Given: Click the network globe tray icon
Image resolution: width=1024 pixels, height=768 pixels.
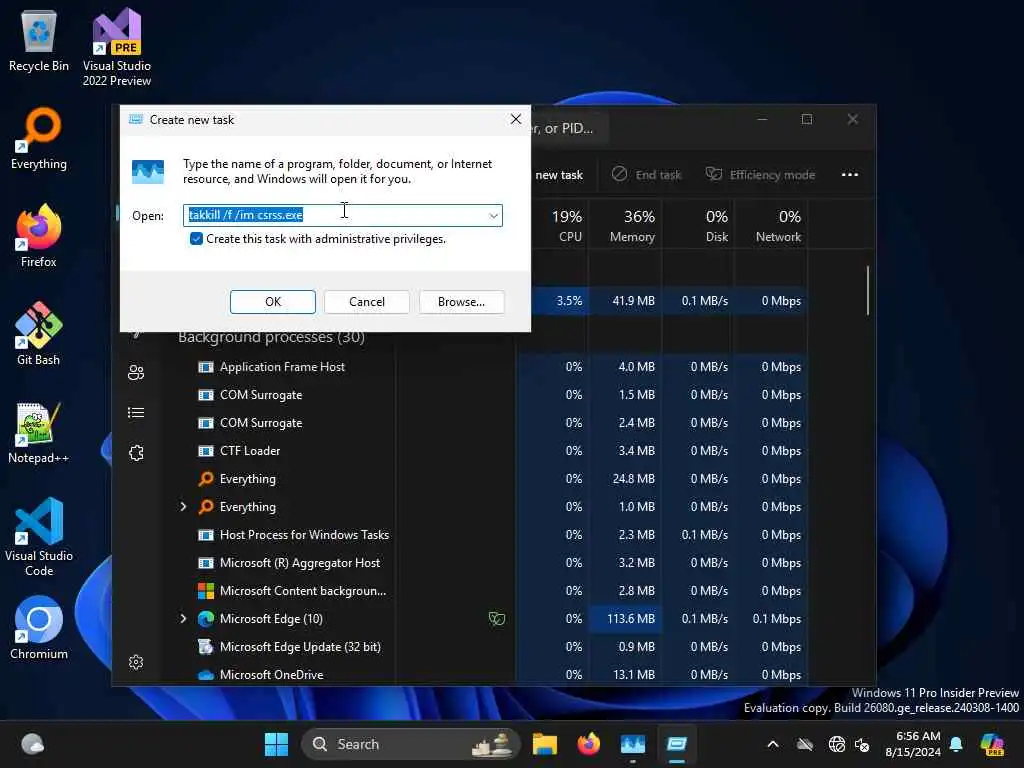Looking at the screenshot, I should pyautogui.click(x=837, y=744).
